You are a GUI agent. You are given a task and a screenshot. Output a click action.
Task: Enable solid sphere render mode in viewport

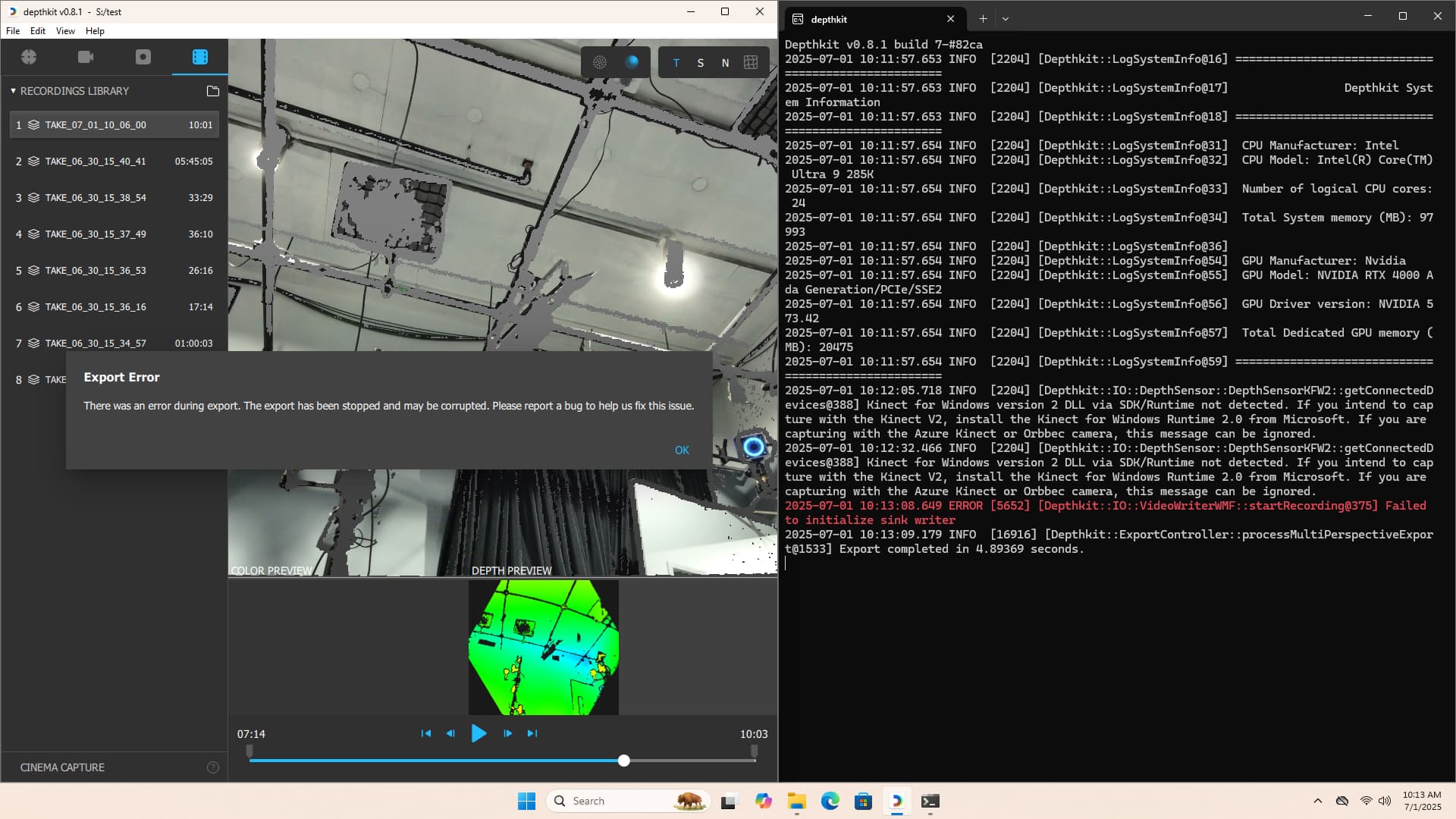point(632,62)
